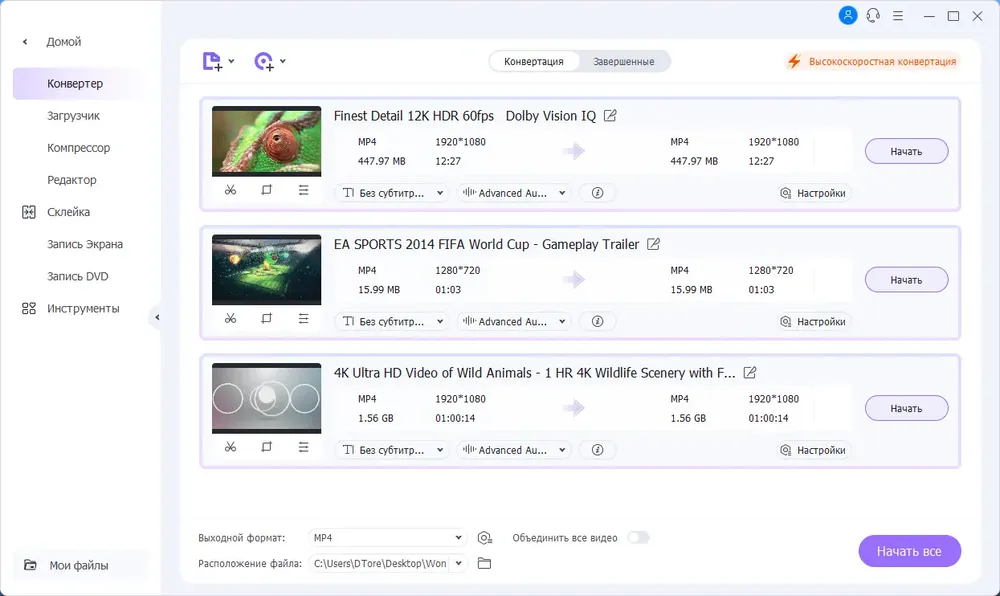Click the add files icon
Viewport: 1000px width, 596px height.
(x=212, y=61)
